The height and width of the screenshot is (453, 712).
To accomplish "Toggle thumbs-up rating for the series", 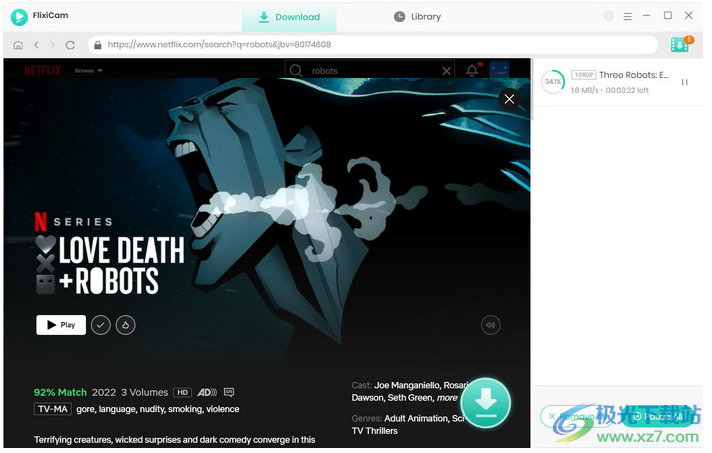I will tap(126, 325).
